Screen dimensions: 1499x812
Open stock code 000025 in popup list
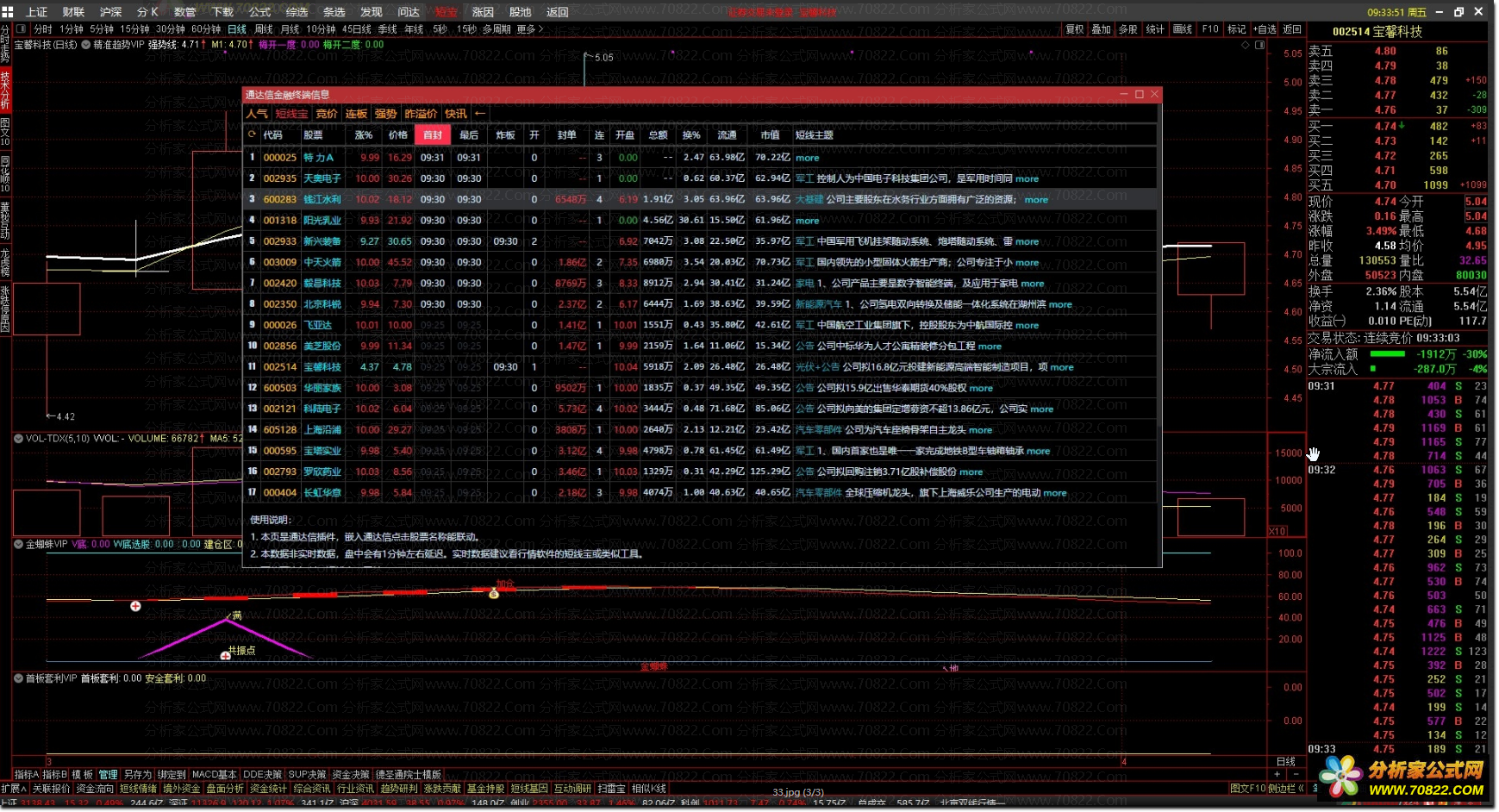(x=279, y=158)
